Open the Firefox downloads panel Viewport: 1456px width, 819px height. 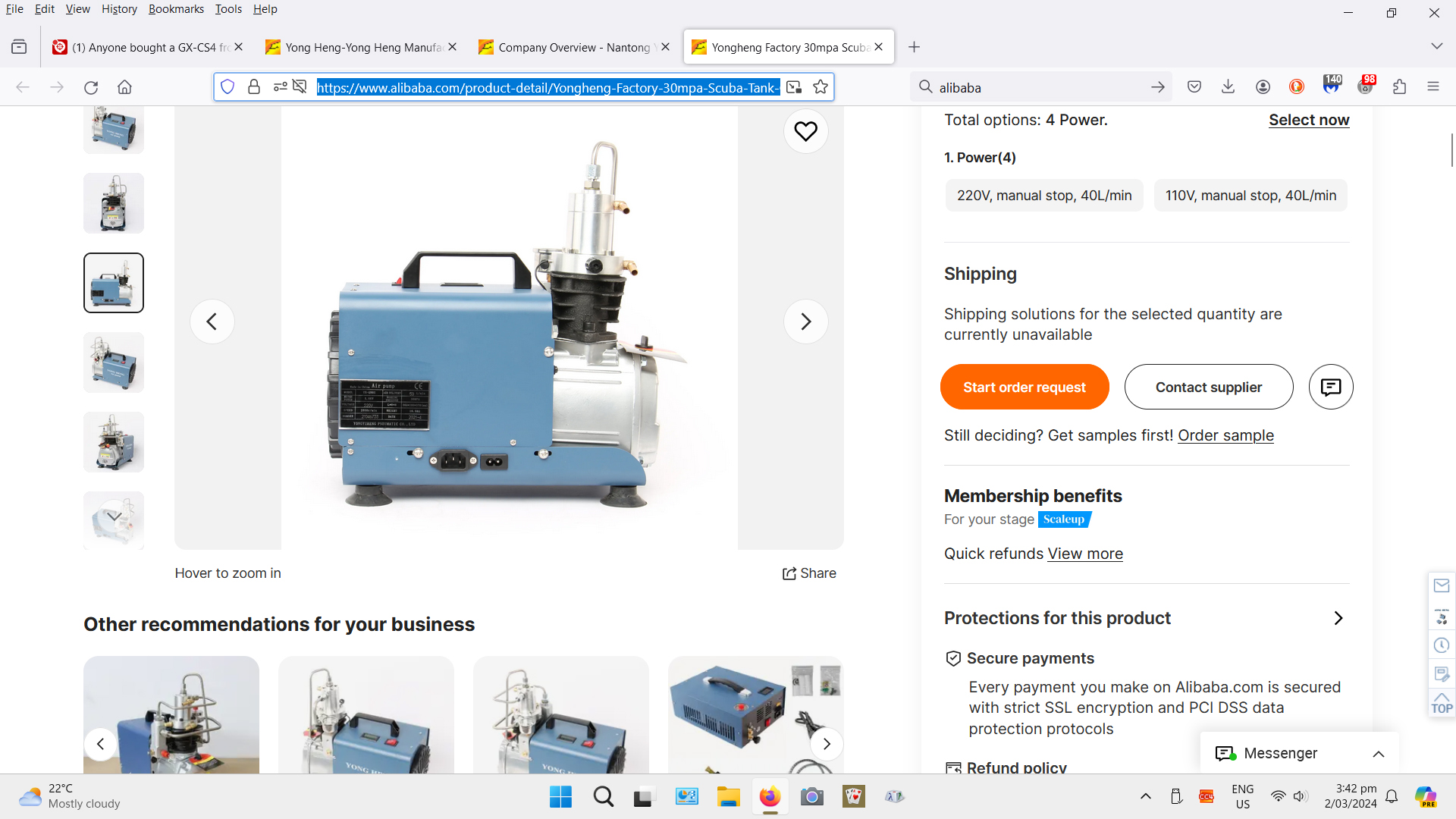pos(1228,87)
